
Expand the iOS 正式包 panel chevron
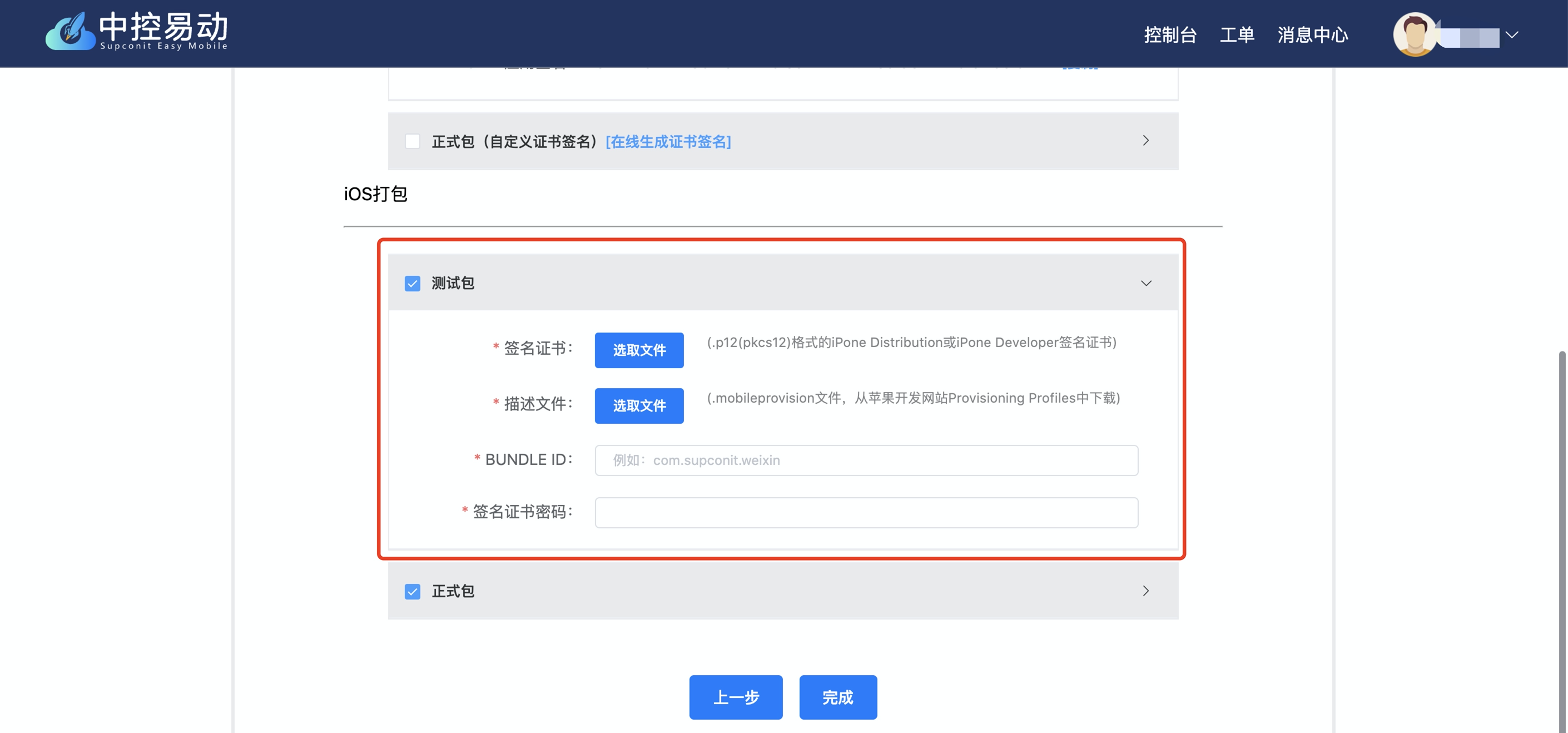tap(1145, 591)
